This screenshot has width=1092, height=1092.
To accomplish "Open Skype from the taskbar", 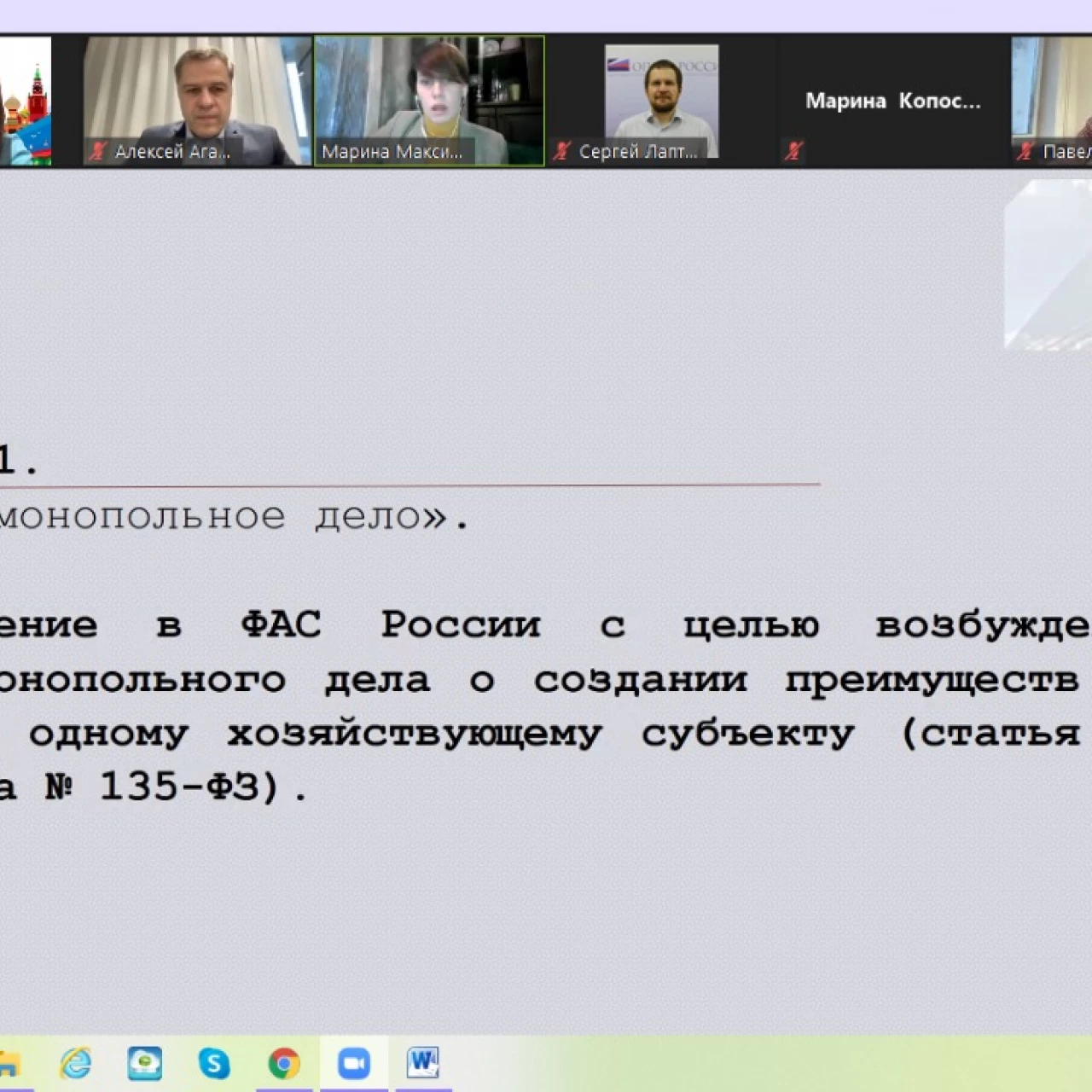I will click(214, 1063).
